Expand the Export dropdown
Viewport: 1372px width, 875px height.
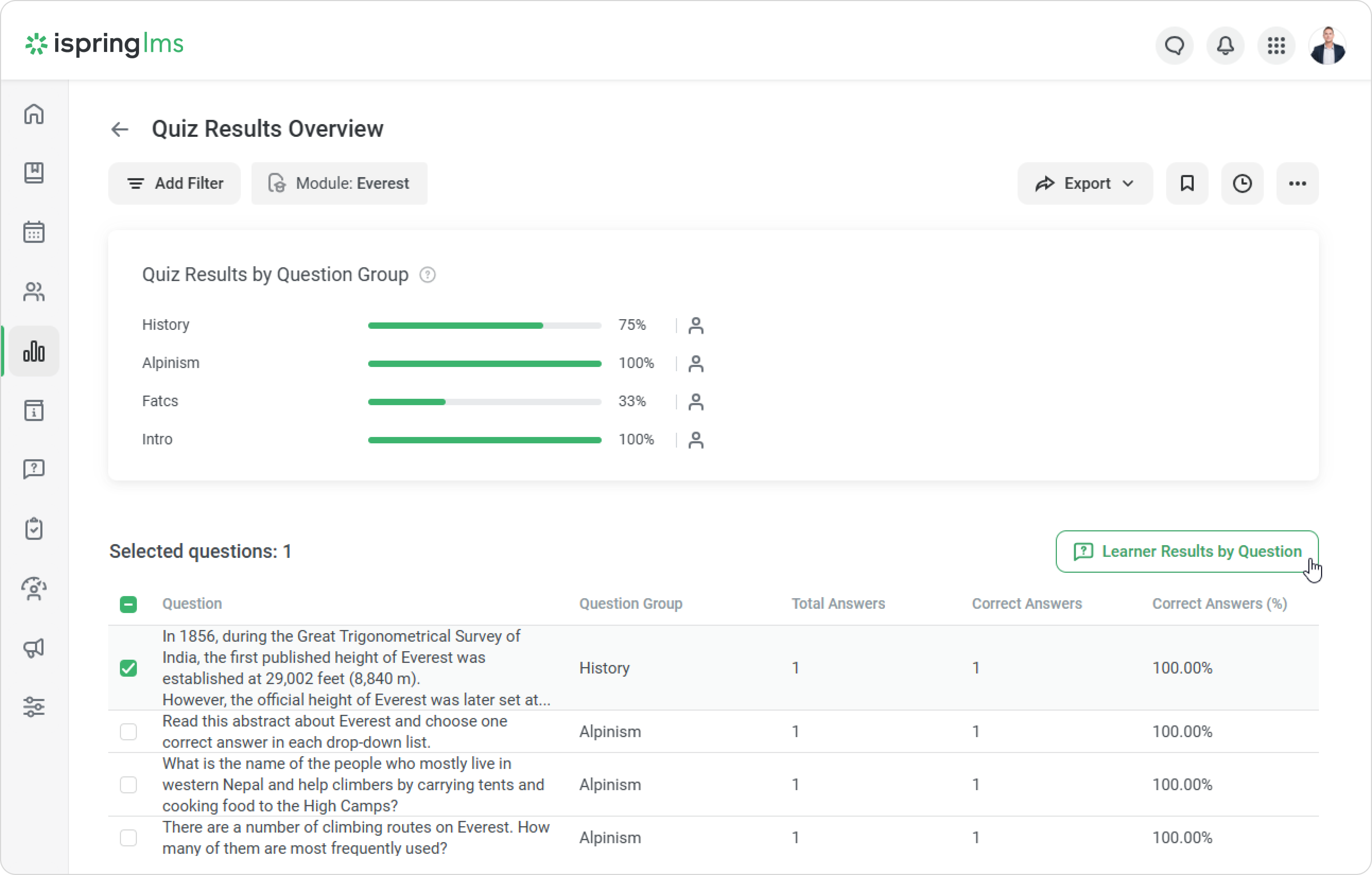[x=1085, y=183]
